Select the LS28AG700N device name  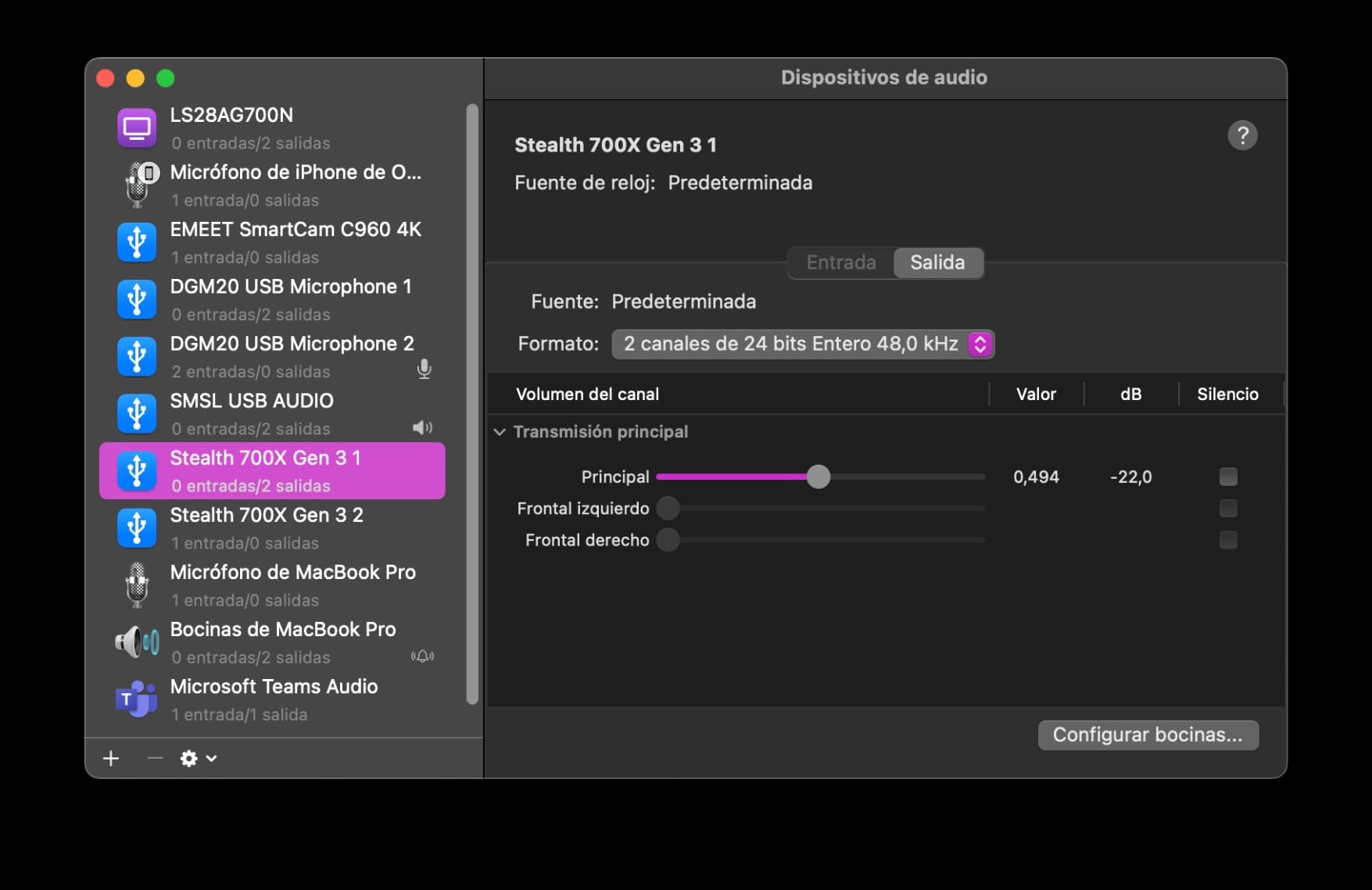[x=231, y=115]
